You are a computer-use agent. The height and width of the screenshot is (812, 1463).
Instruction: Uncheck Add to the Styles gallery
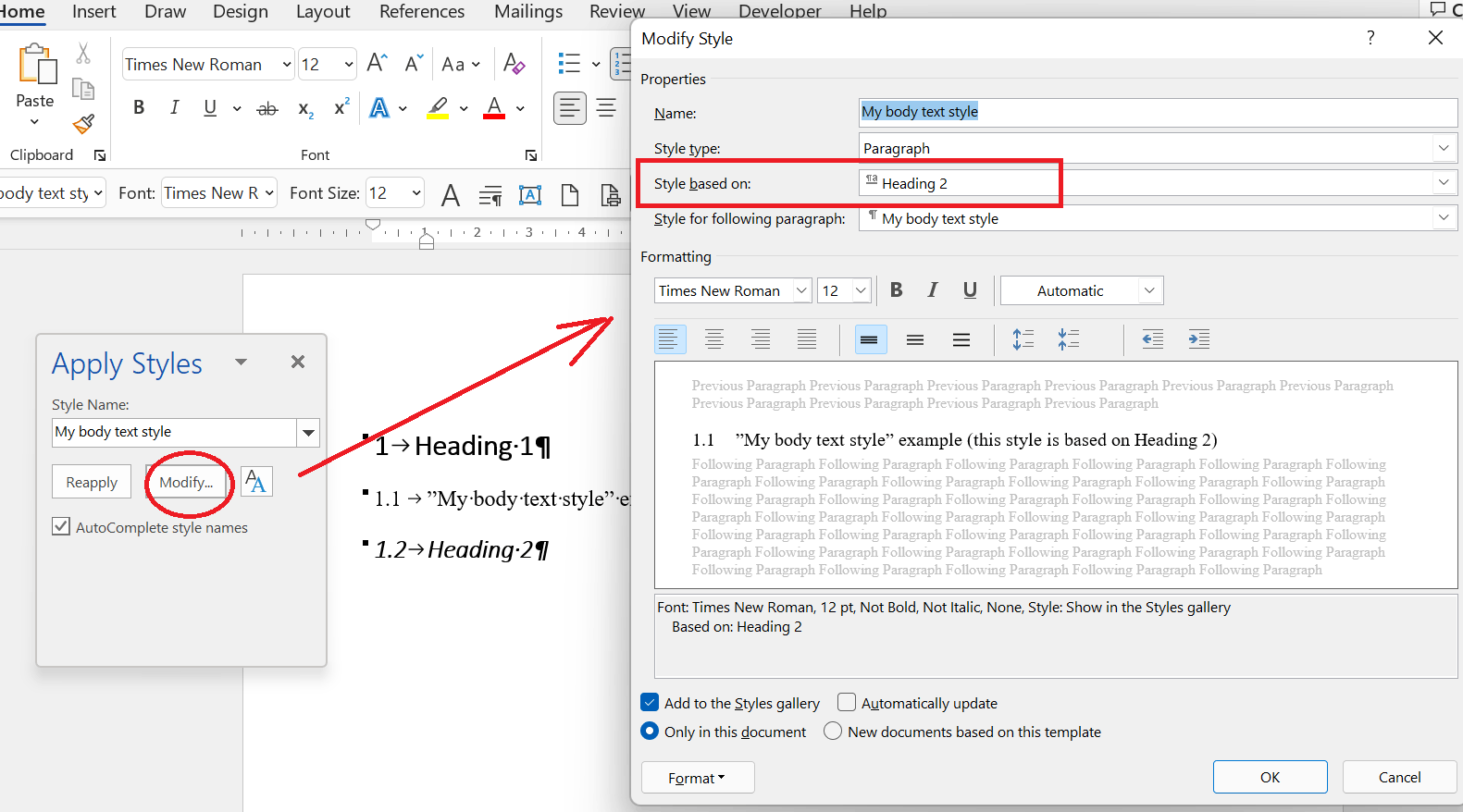[x=650, y=702]
